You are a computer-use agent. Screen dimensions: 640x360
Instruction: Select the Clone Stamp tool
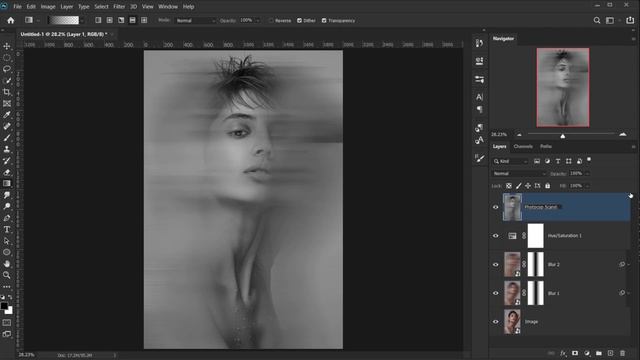7,149
